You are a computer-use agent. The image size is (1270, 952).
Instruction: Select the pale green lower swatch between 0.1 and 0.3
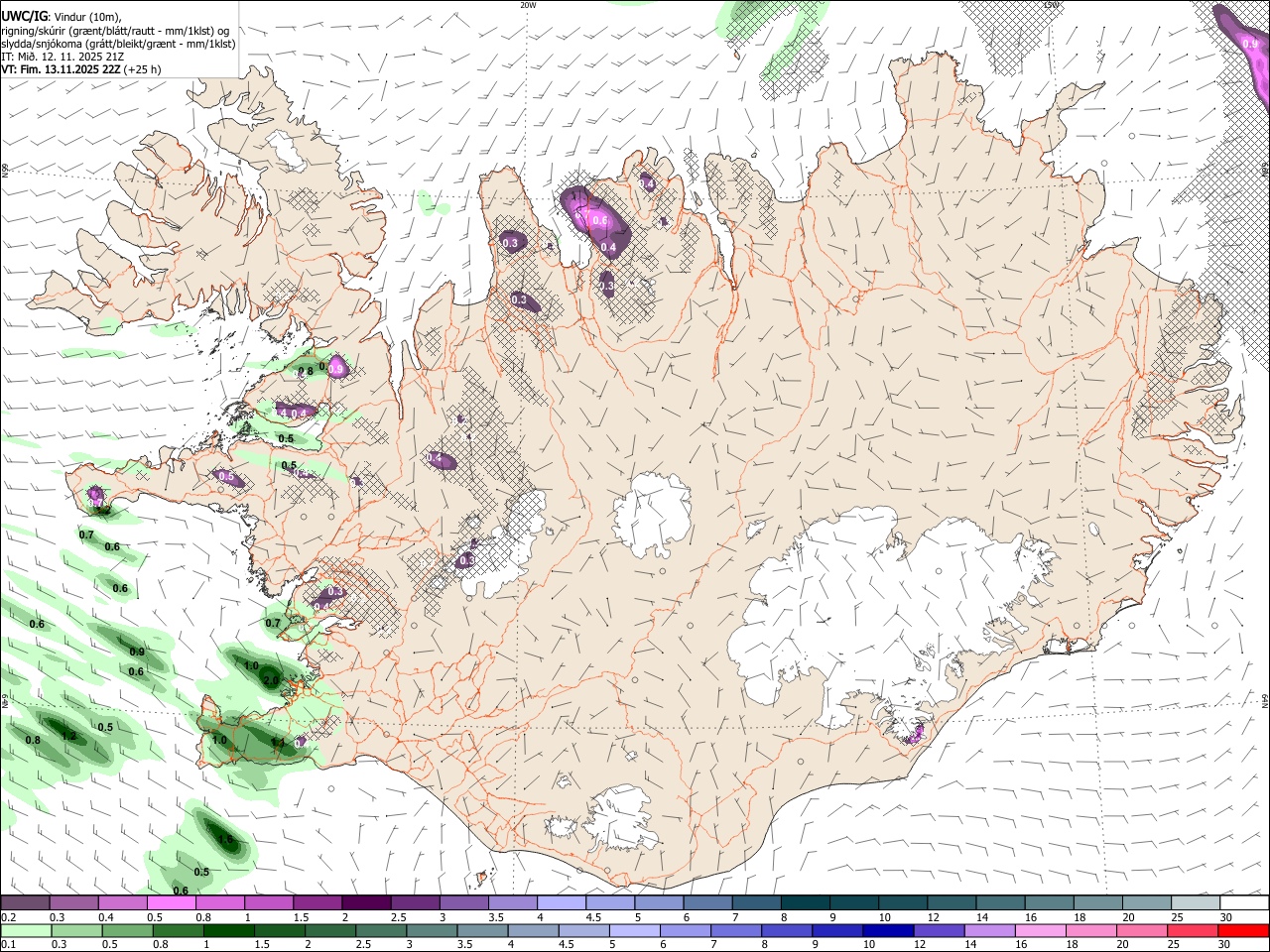25,930
